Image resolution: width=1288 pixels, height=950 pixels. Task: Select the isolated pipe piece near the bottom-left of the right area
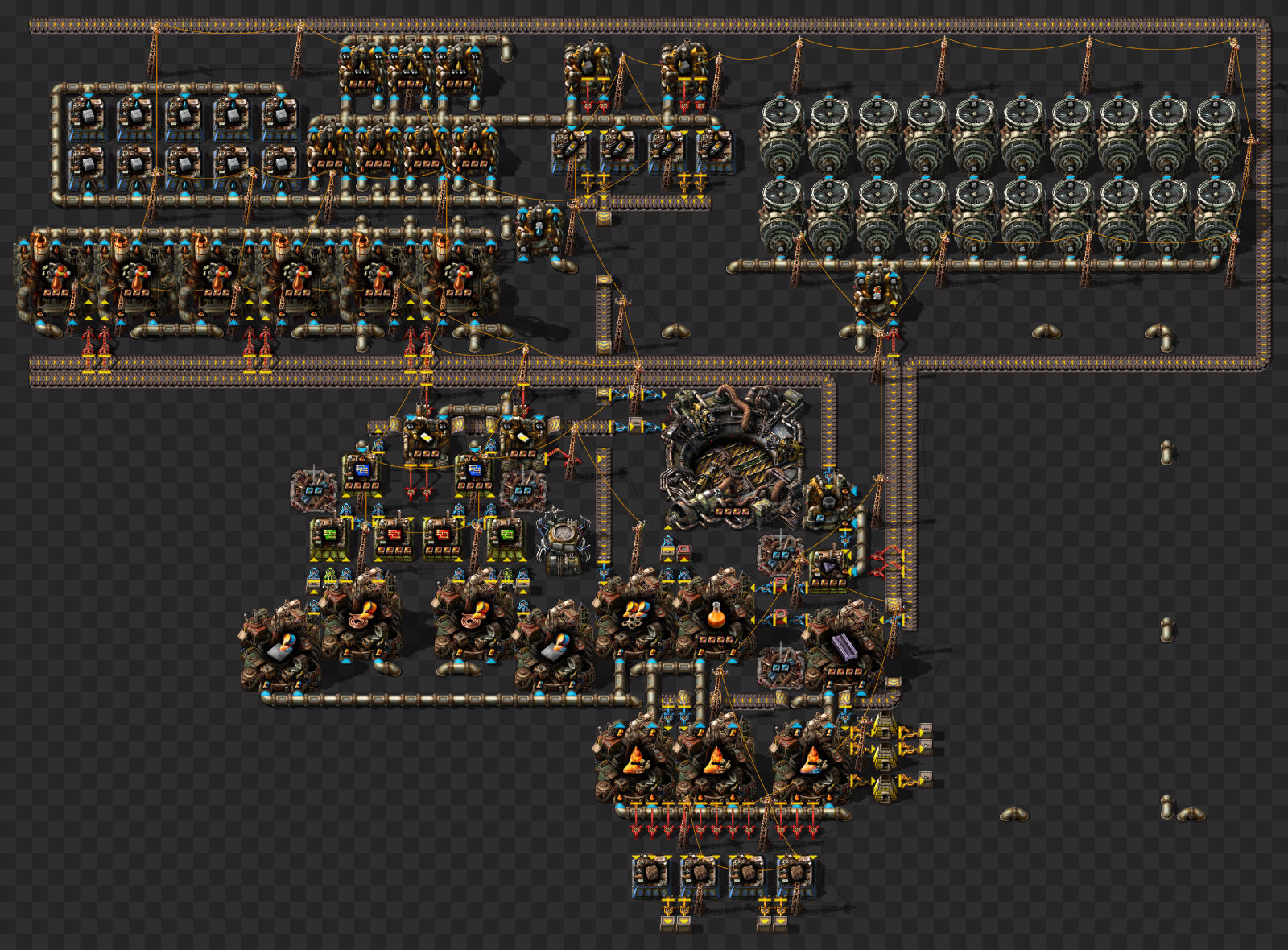coord(1014,815)
